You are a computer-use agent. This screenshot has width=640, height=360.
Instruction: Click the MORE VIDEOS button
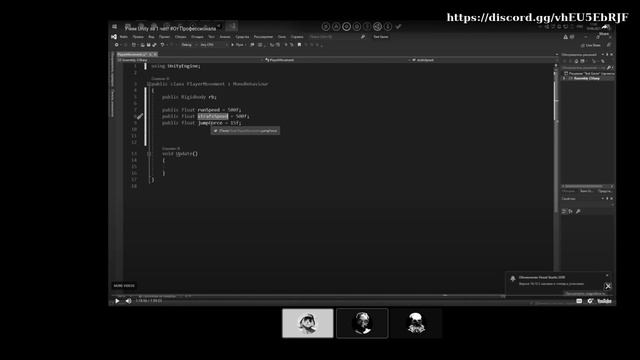point(124,286)
